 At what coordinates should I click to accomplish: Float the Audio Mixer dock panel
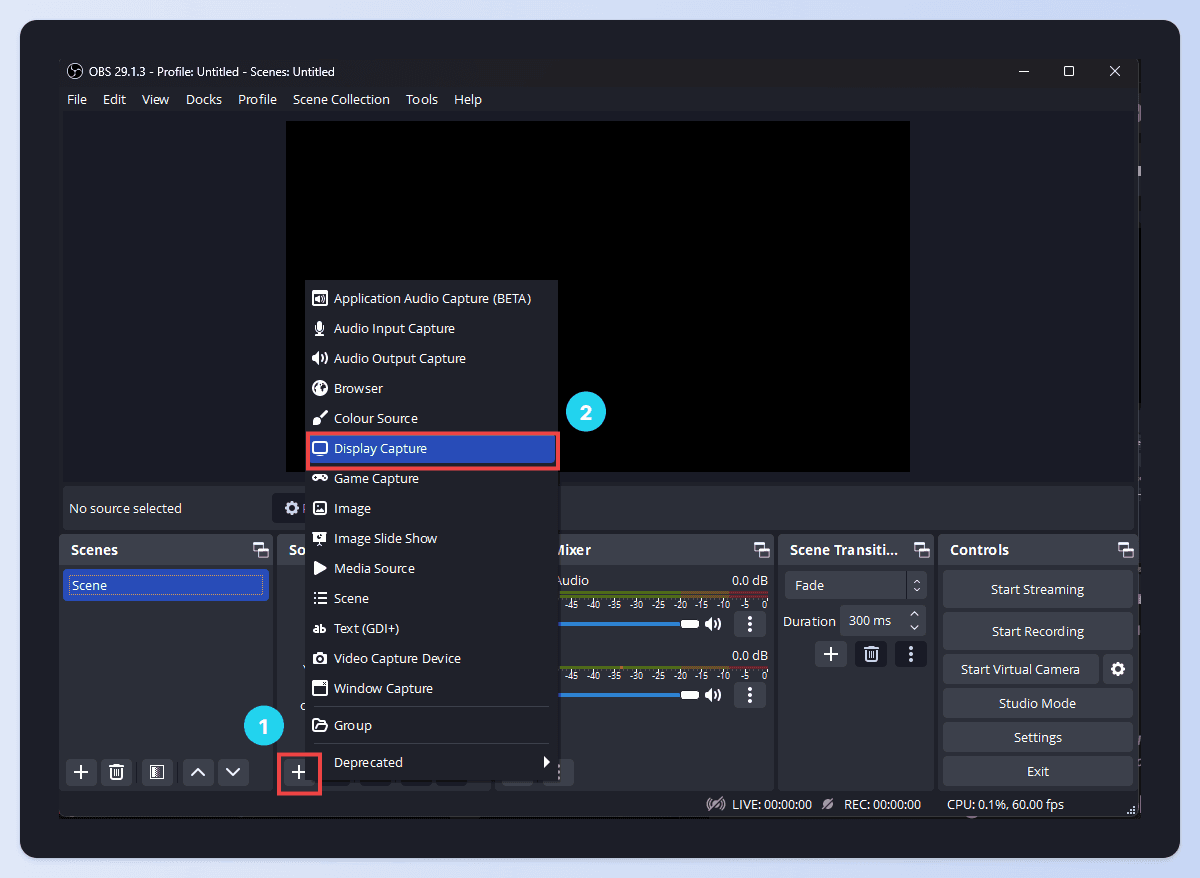pyautogui.click(x=761, y=550)
